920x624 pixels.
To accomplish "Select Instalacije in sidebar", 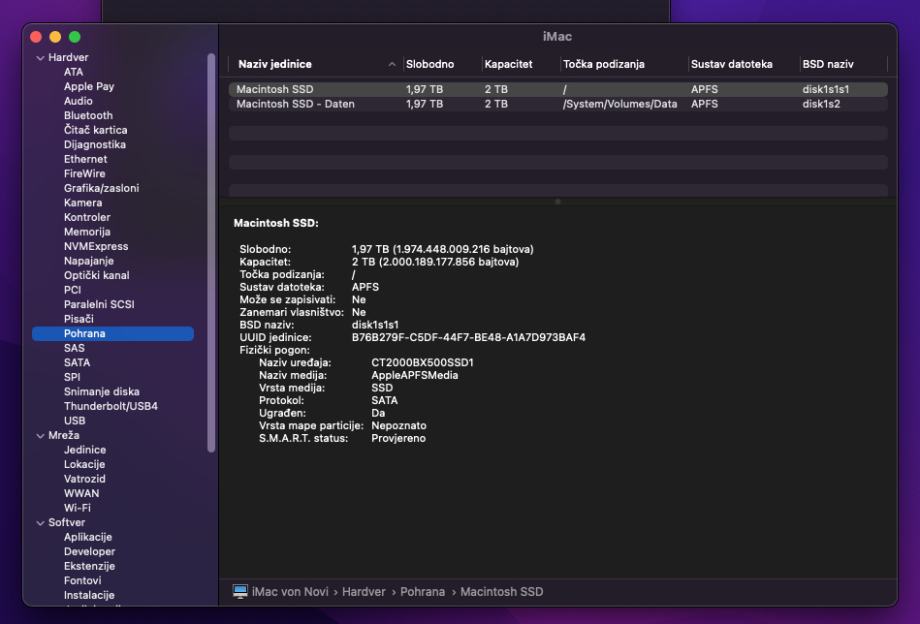I will [89, 595].
